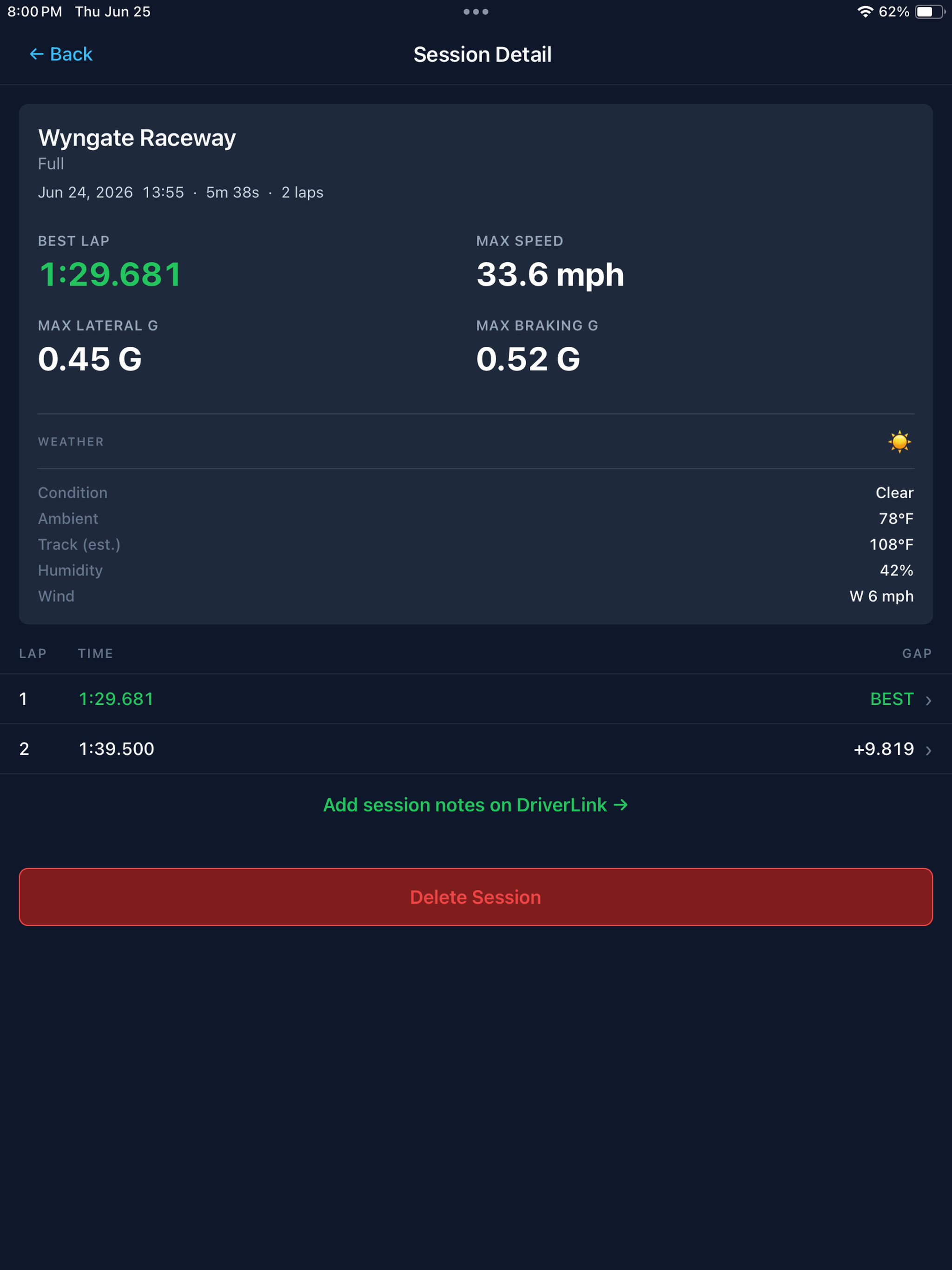The width and height of the screenshot is (952, 1270).
Task: Tap the Back button
Action: click(x=61, y=54)
